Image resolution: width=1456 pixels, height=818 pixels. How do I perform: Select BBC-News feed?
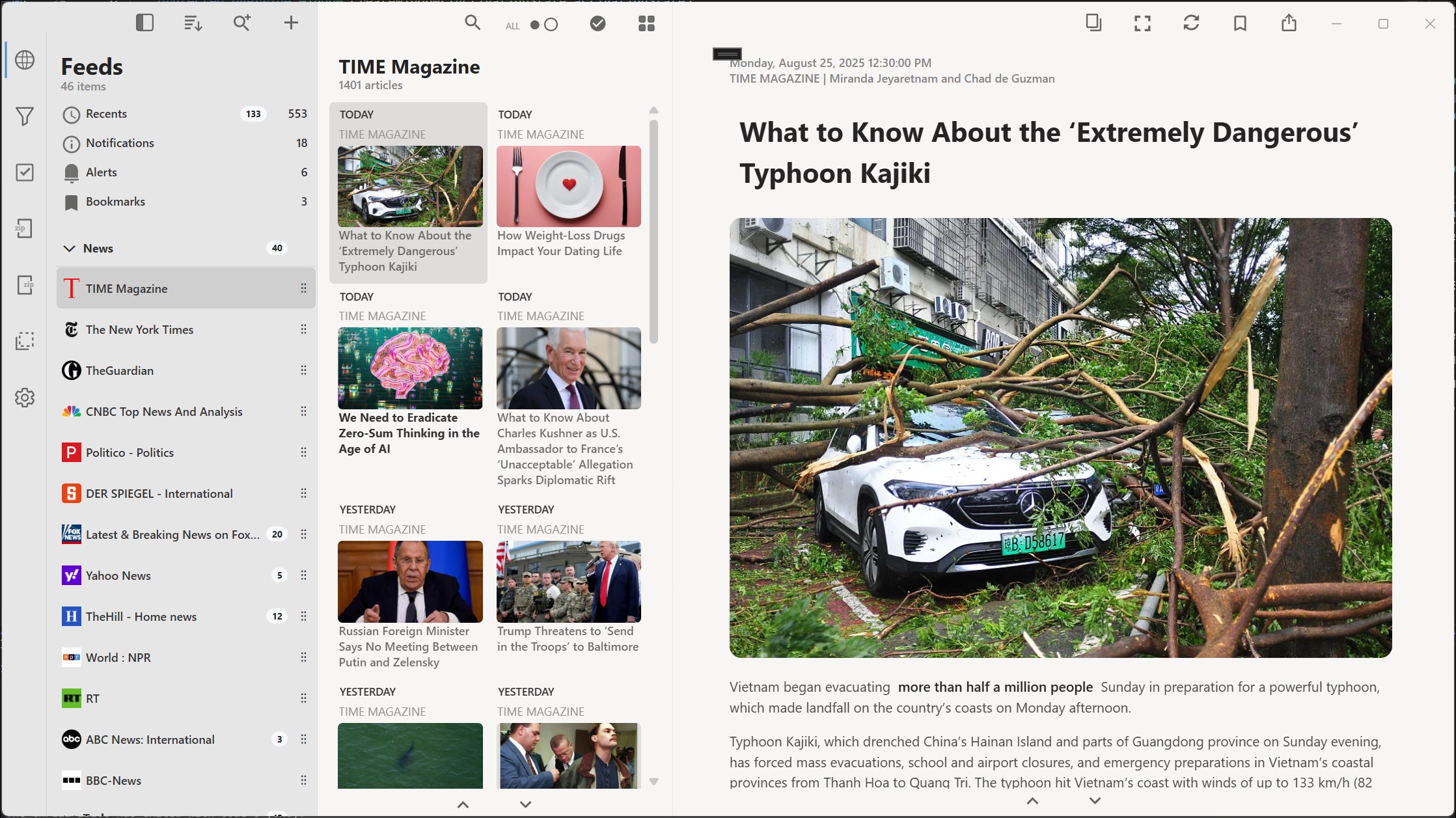point(185,780)
